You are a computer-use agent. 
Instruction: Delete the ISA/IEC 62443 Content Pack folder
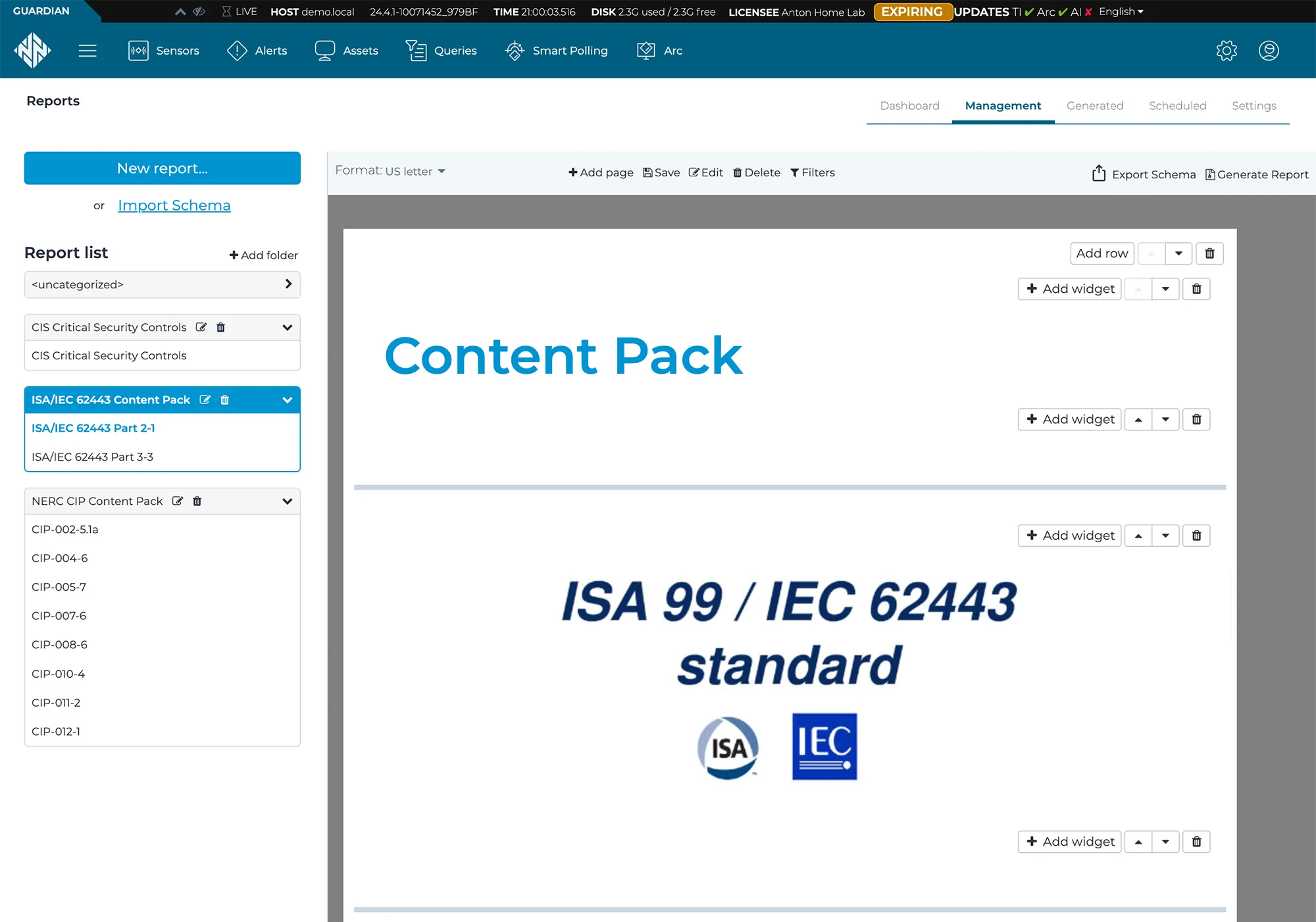point(224,399)
